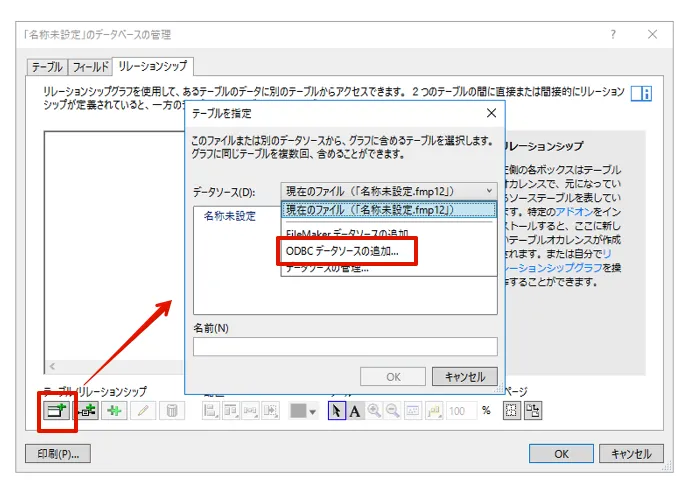Click the align left edges arrange icon
699x495 pixels.
coord(211,410)
